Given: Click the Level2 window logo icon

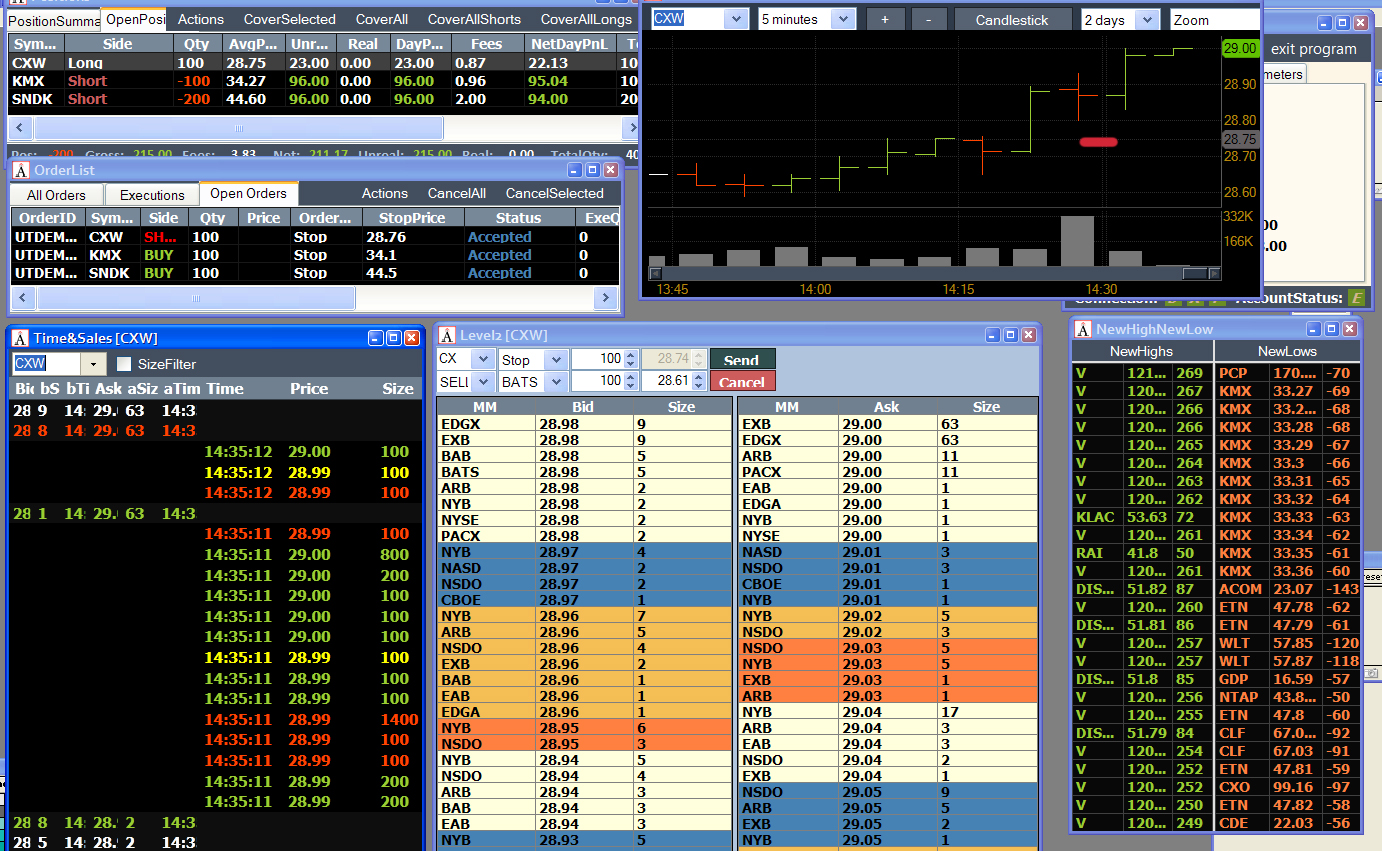Looking at the screenshot, I should (x=447, y=335).
